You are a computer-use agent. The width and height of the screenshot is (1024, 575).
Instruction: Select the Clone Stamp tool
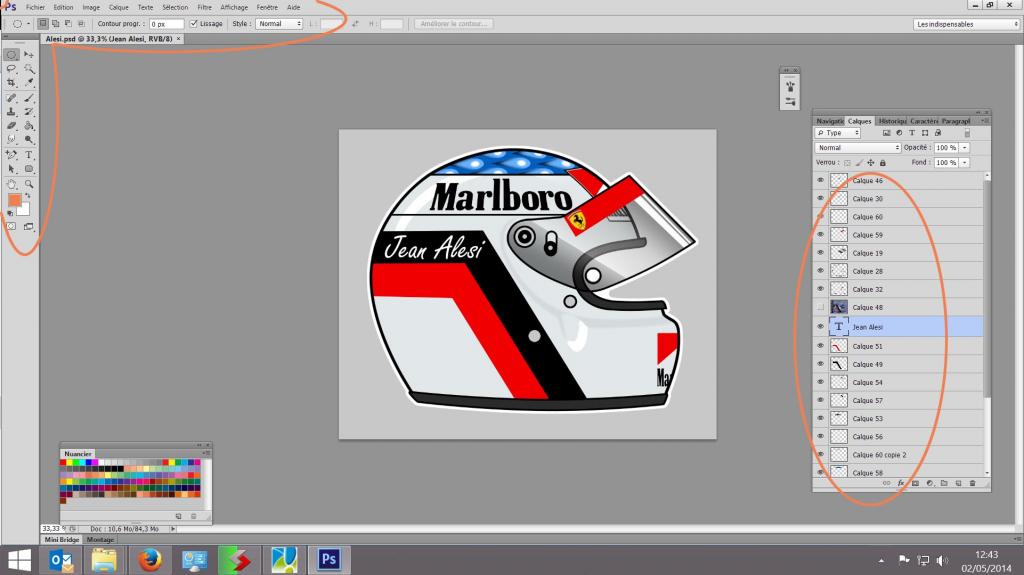pos(11,112)
